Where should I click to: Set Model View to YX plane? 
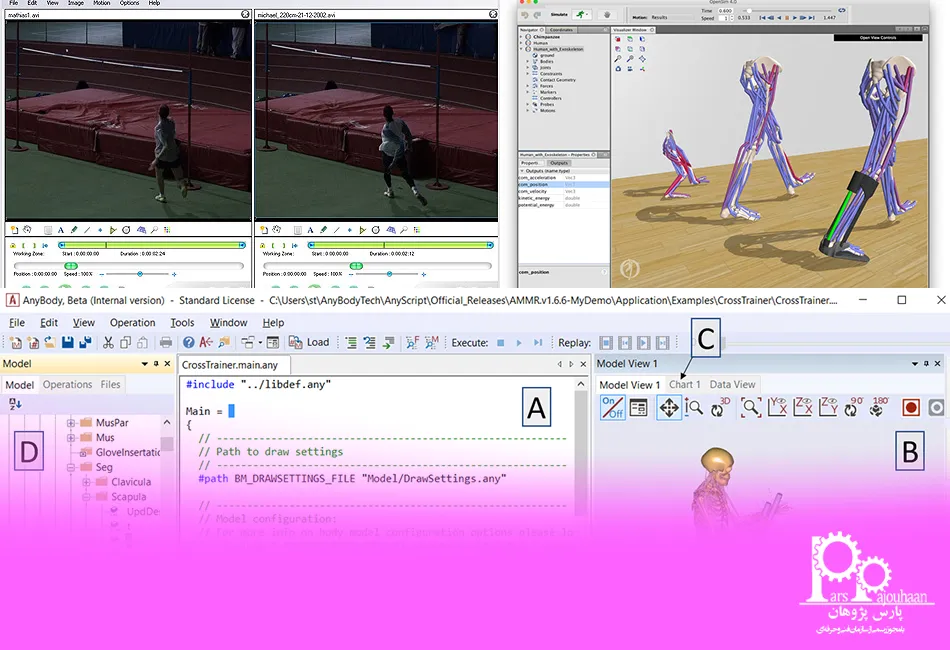click(777, 408)
